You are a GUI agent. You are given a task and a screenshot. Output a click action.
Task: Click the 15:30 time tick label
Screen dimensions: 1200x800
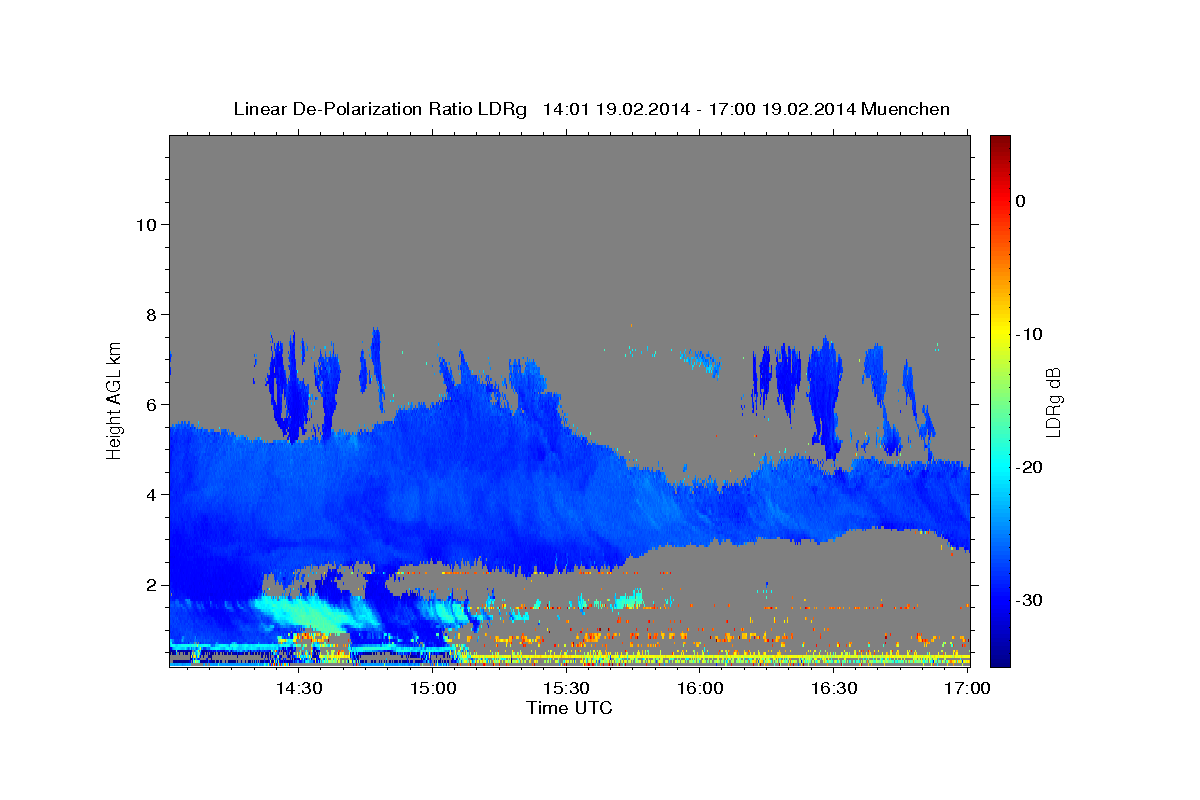tap(566, 688)
